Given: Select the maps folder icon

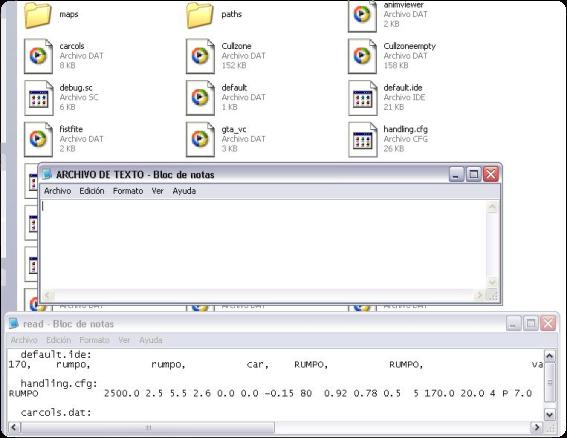Looking at the screenshot, I should tap(38, 15).
